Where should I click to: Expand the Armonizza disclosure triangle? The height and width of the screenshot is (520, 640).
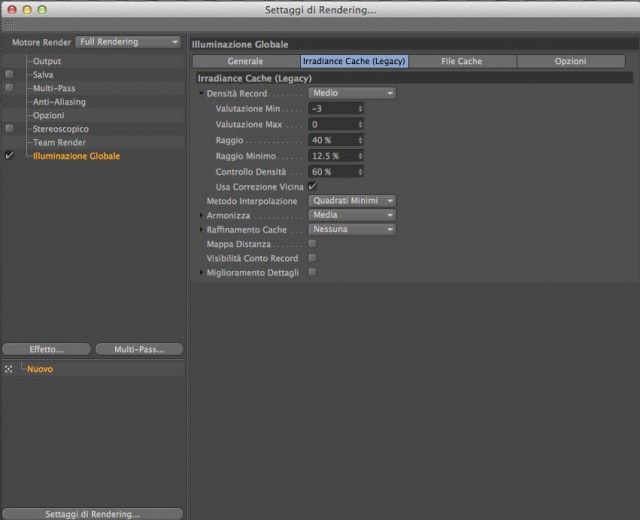201,215
